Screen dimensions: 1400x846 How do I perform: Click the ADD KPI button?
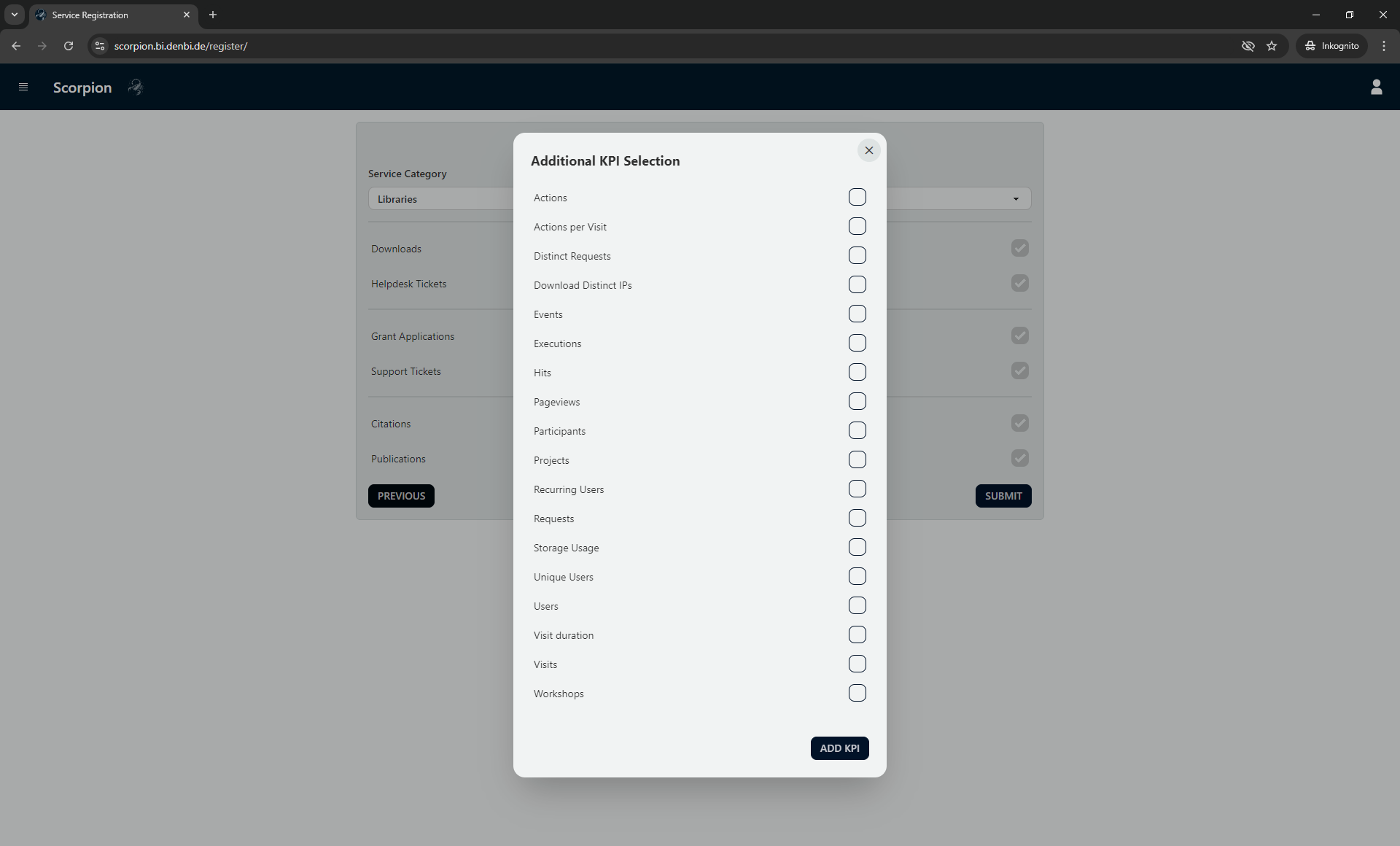[839, 748]
